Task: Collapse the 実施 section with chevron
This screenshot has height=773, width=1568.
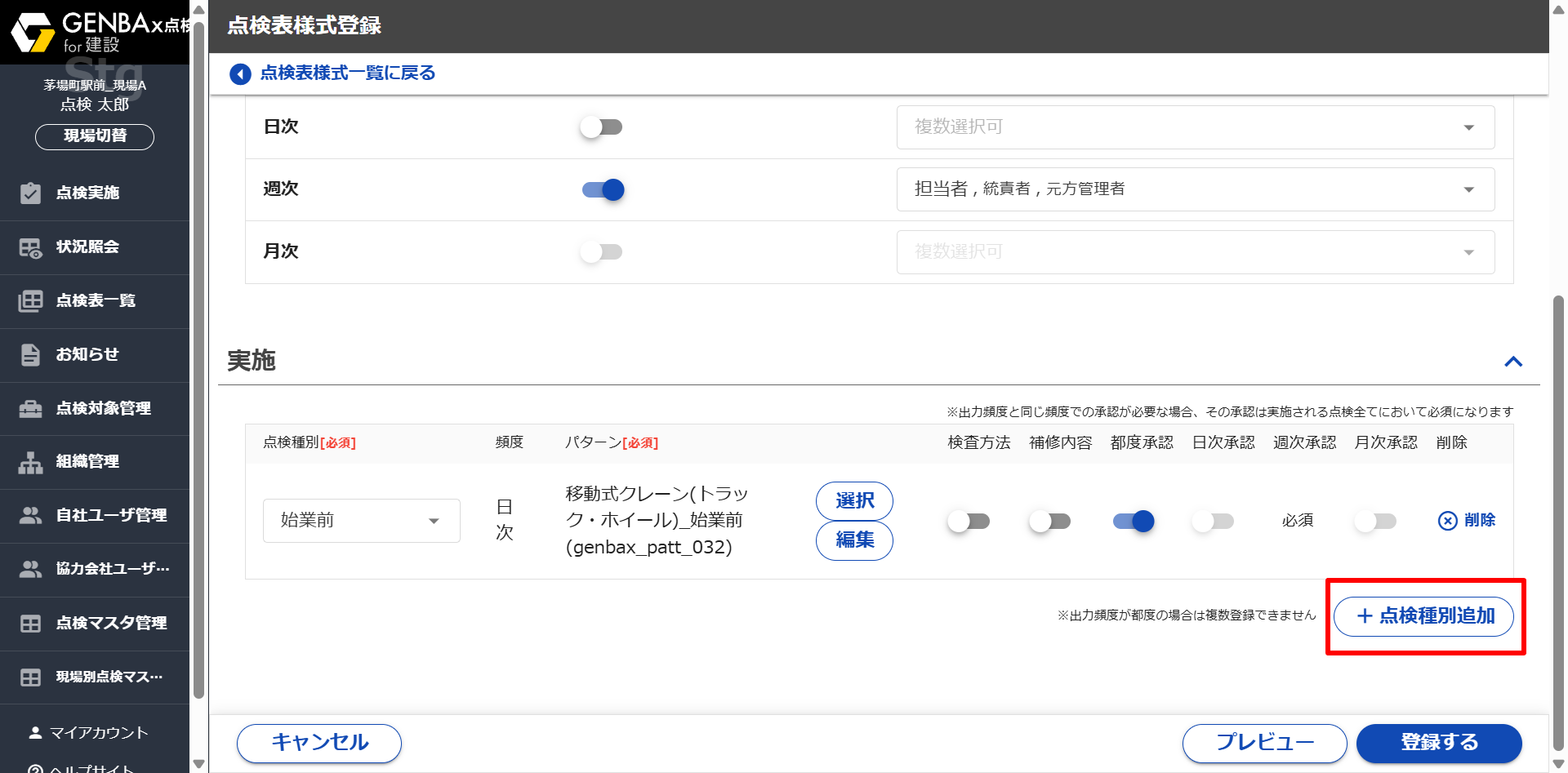Action: click(1512, 362)
